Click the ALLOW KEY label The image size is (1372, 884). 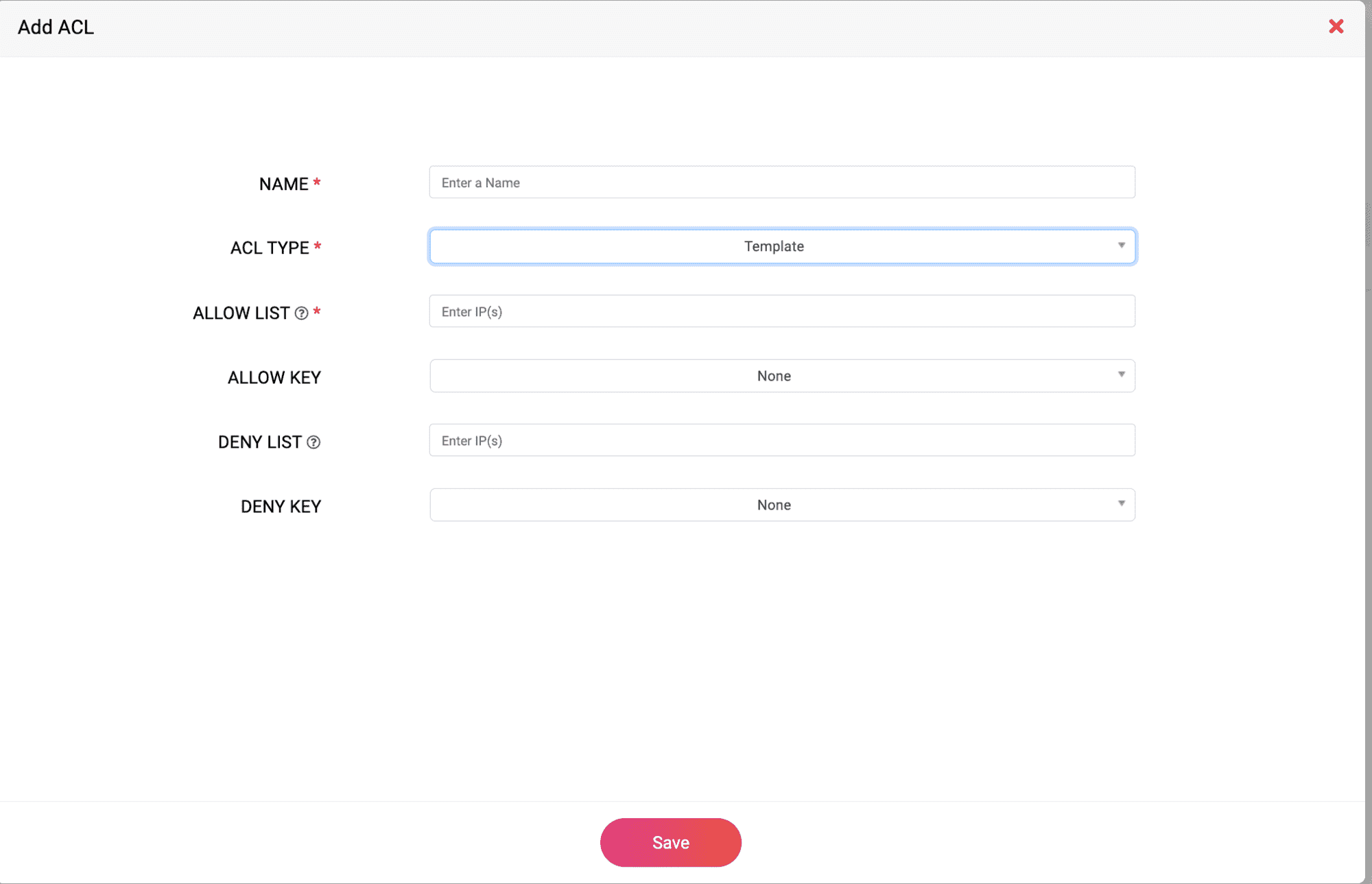point(274,377)
